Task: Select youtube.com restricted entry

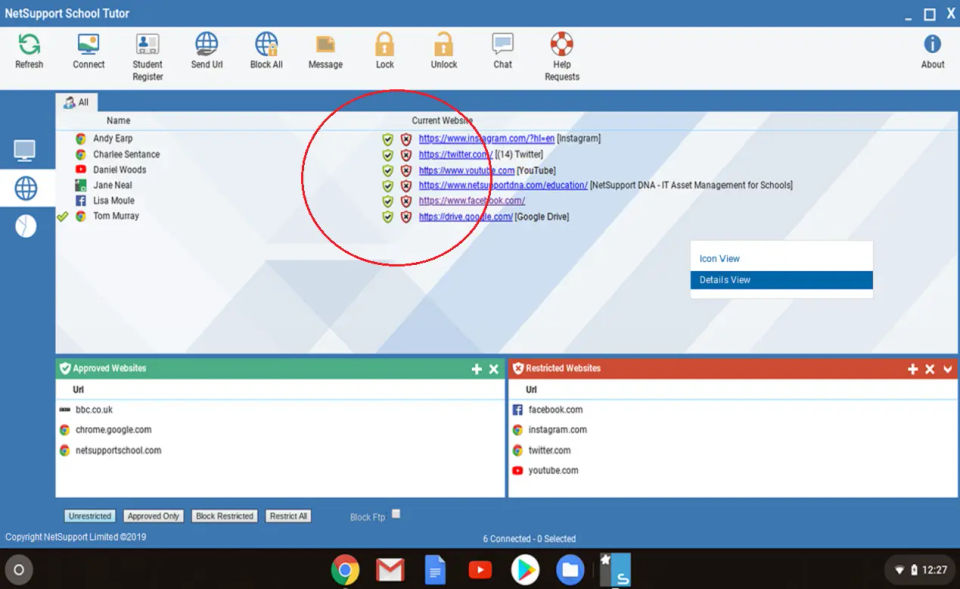Action: [553, 470]
